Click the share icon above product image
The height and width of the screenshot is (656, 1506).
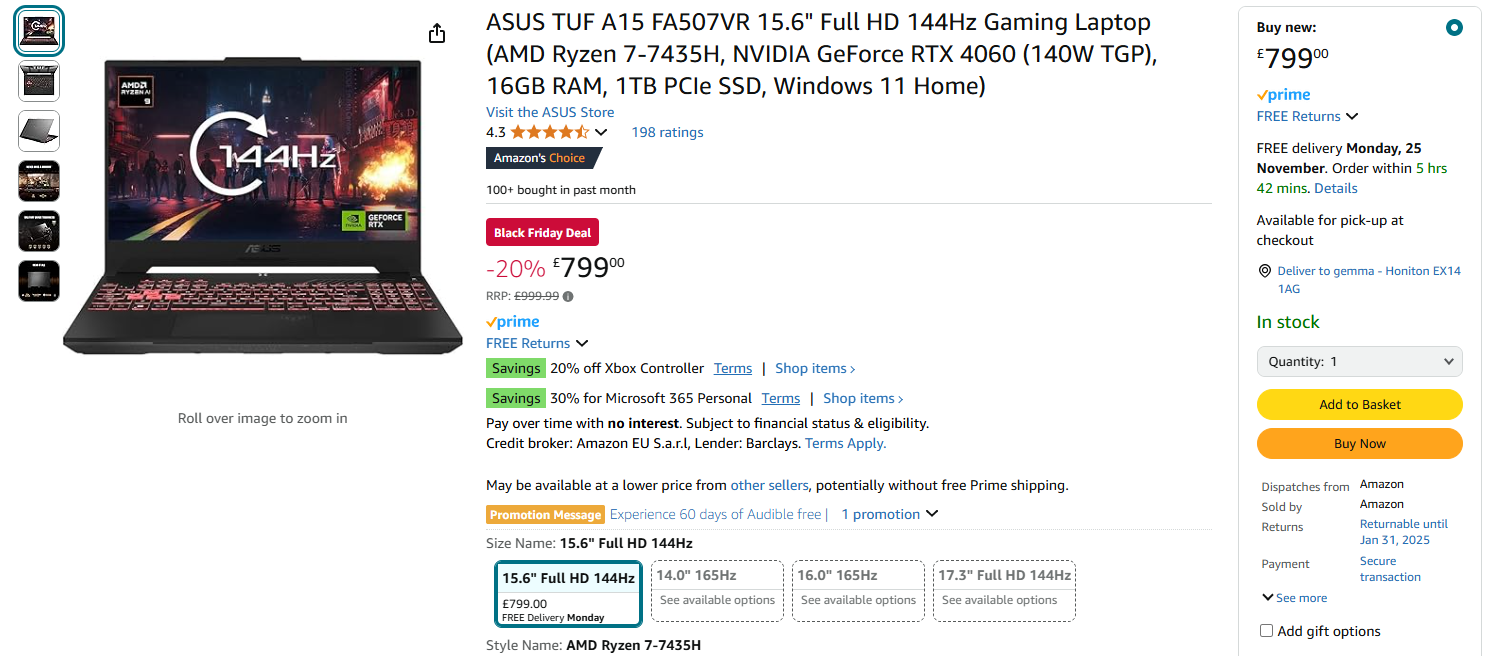(437, 34)
